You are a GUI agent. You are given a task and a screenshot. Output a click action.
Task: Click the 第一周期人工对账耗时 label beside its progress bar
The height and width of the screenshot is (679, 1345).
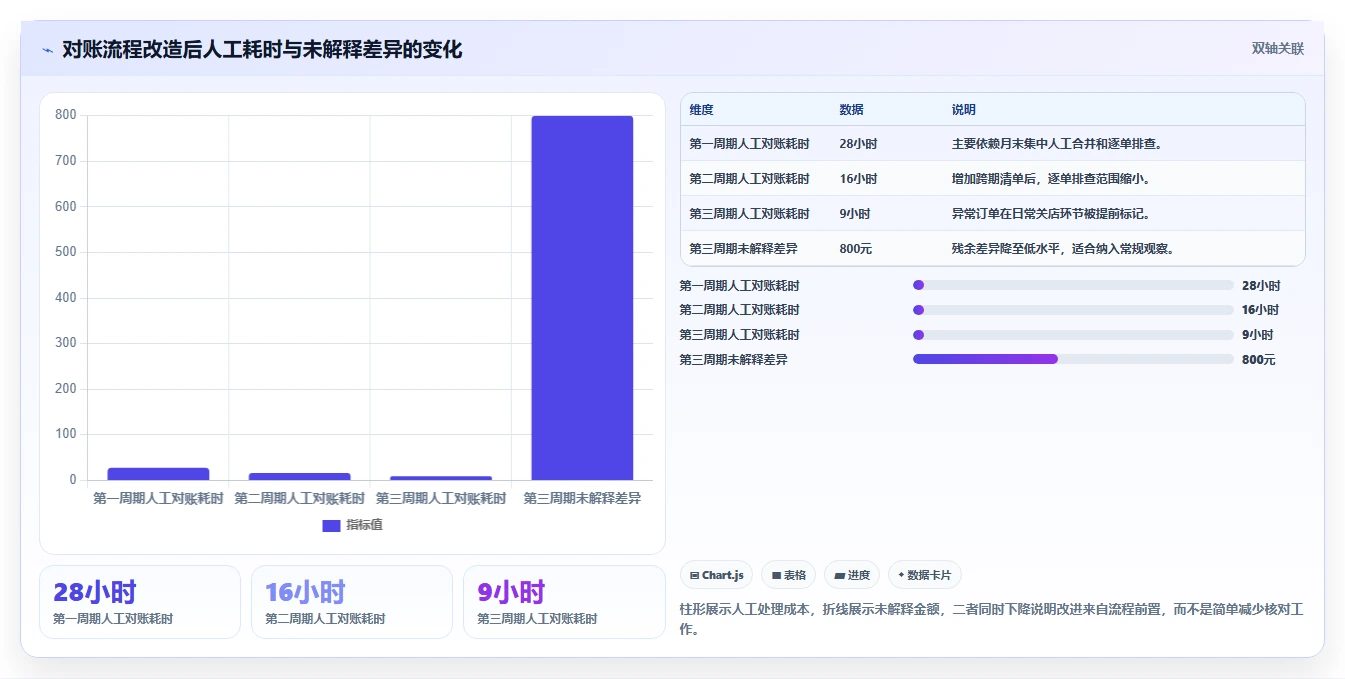click(x=739, y=286)
